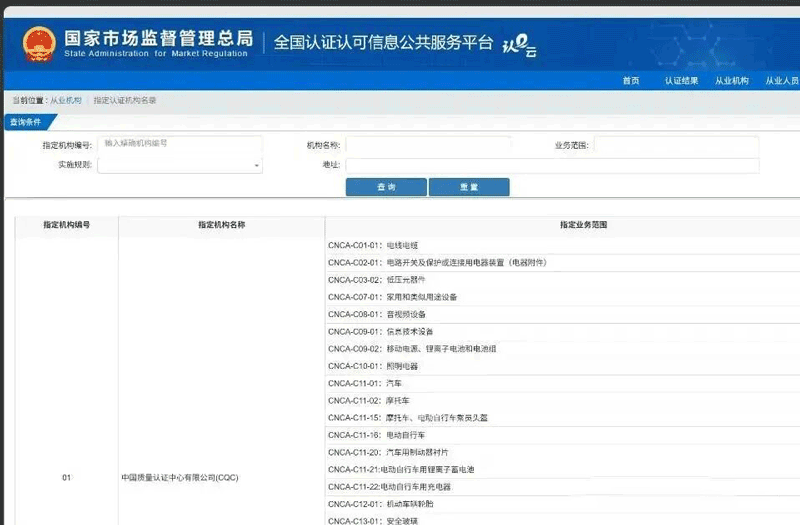Click the 全国认证认可信息公共服务平台 title
The image size is (800, 525).
coord(384,42)
